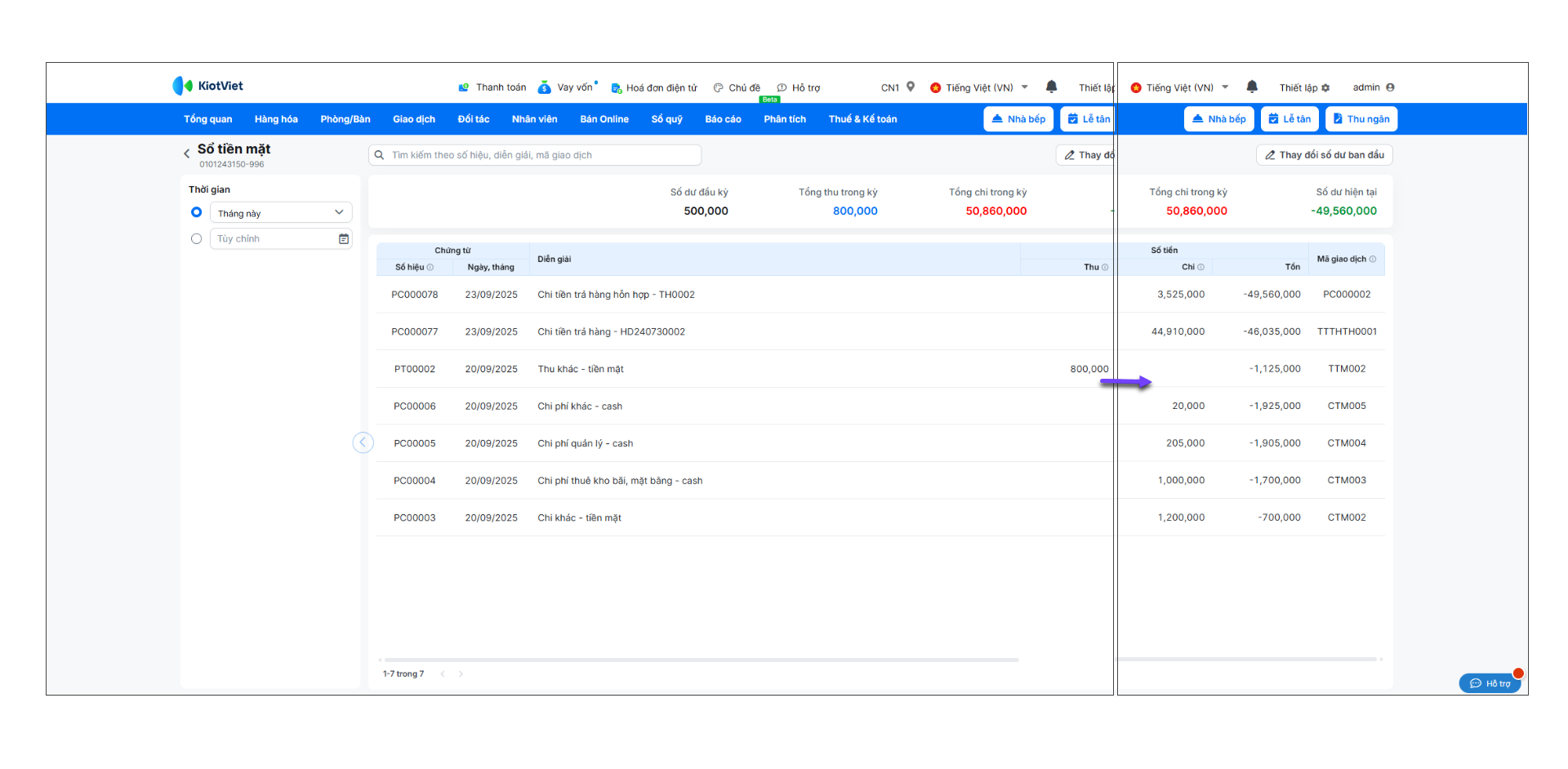The height and width of the screenshot is (769, 1568).
Task: Click the transaction search input field
Action: (539, 155)
